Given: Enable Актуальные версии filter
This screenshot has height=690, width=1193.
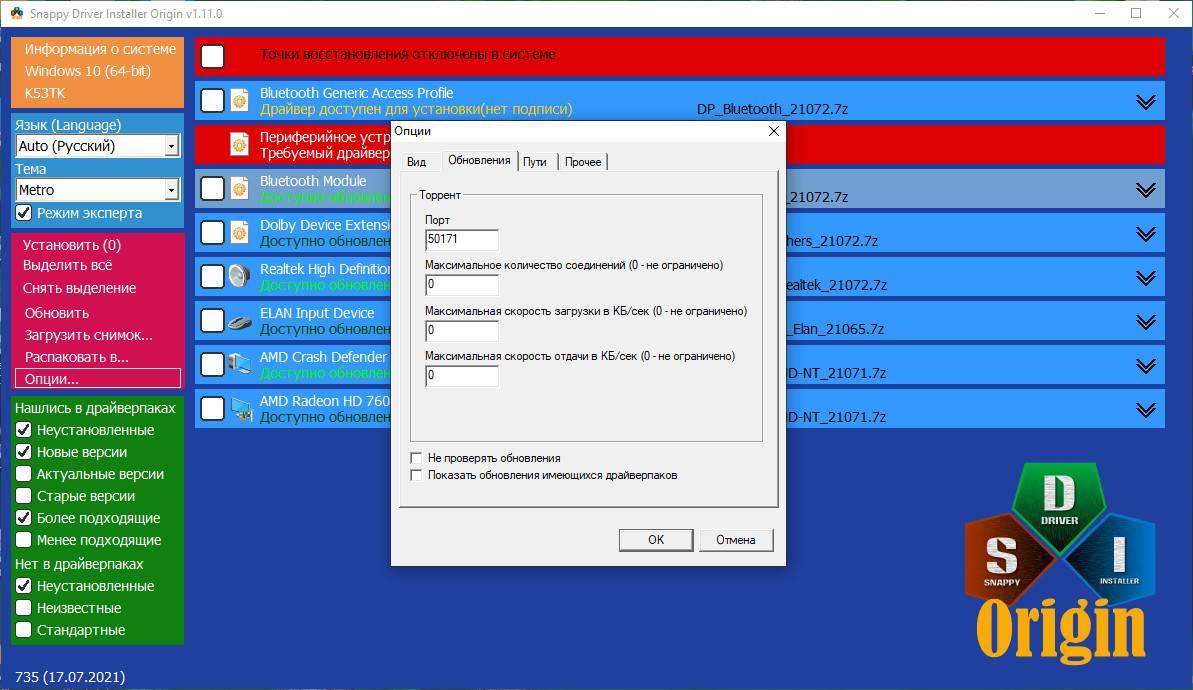Looking at the screenshot, I should click(x=24, y=474).
